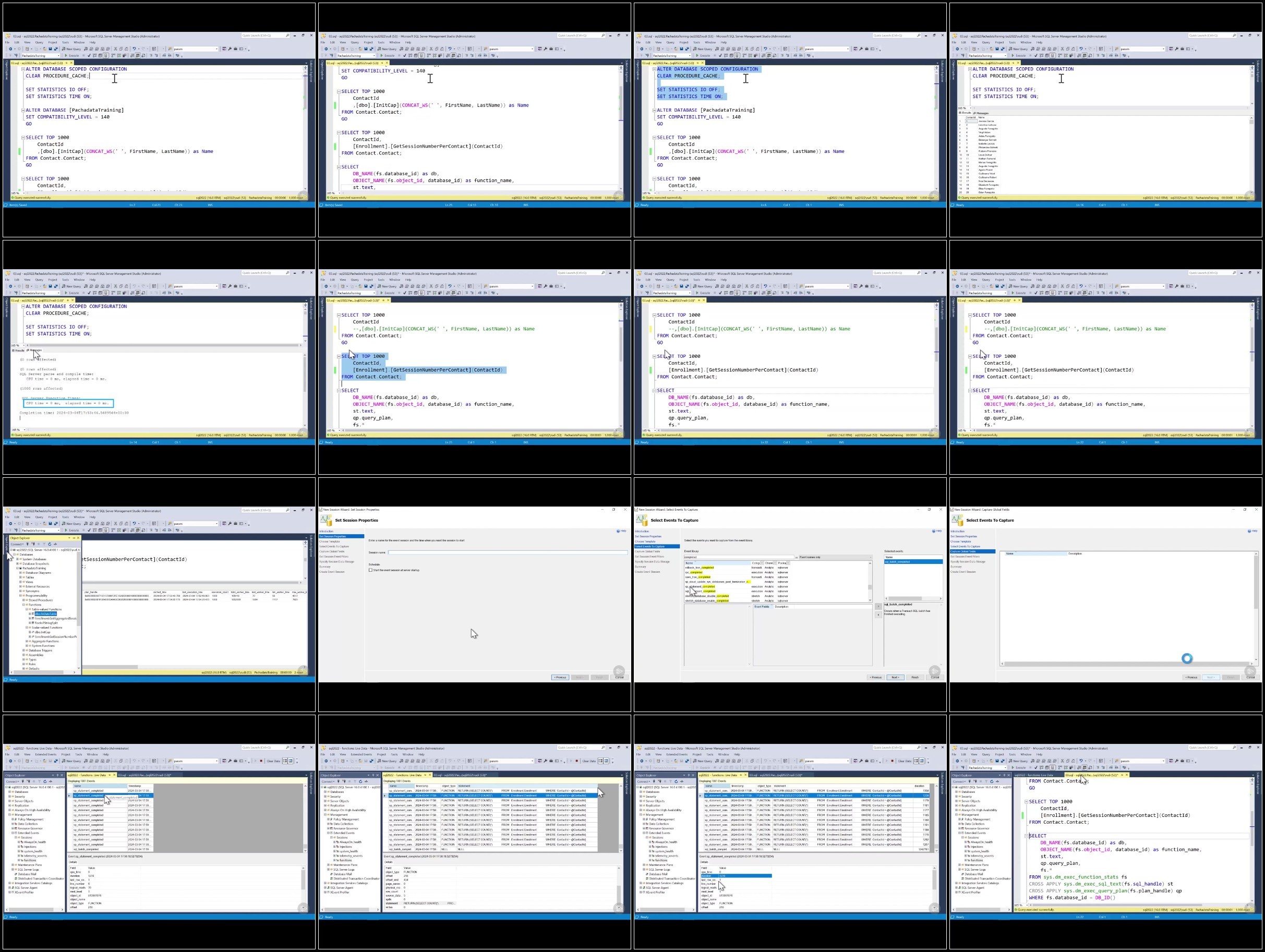Click the horizontal scrollbar under the PachadataTraining tree
This screenshot has height=952, width=1265.
coord(43,672)
